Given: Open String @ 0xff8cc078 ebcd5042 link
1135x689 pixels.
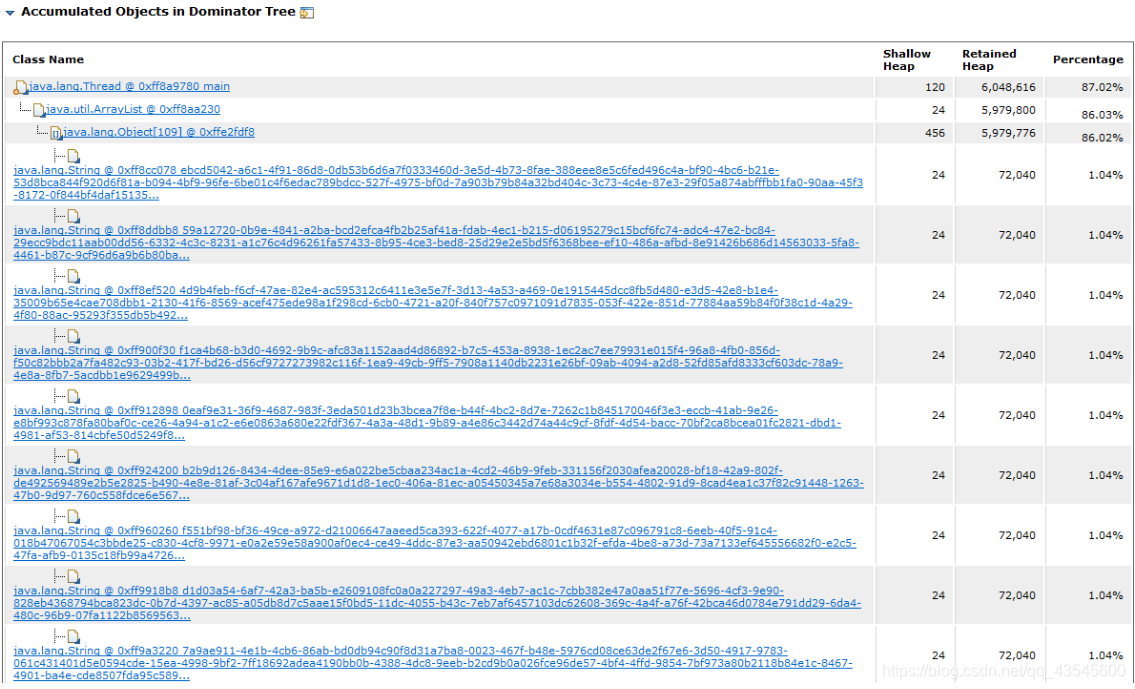Looking at the screenshot, I should (438, 182).
